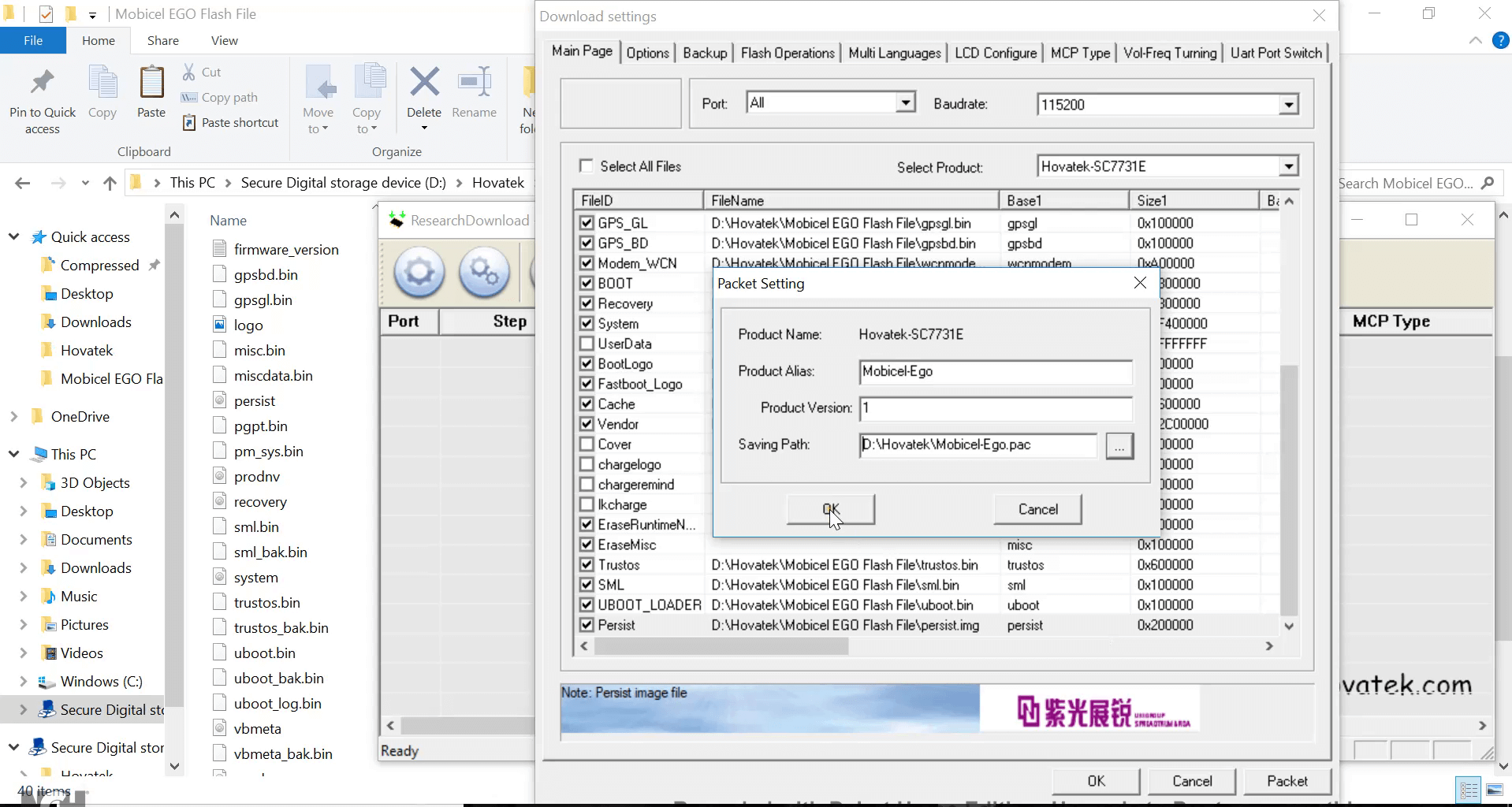Enable the Select All Files checkbox
The width and height of the screenshot is (1512, 807).
pyautogui.click(x=587, y=165)
